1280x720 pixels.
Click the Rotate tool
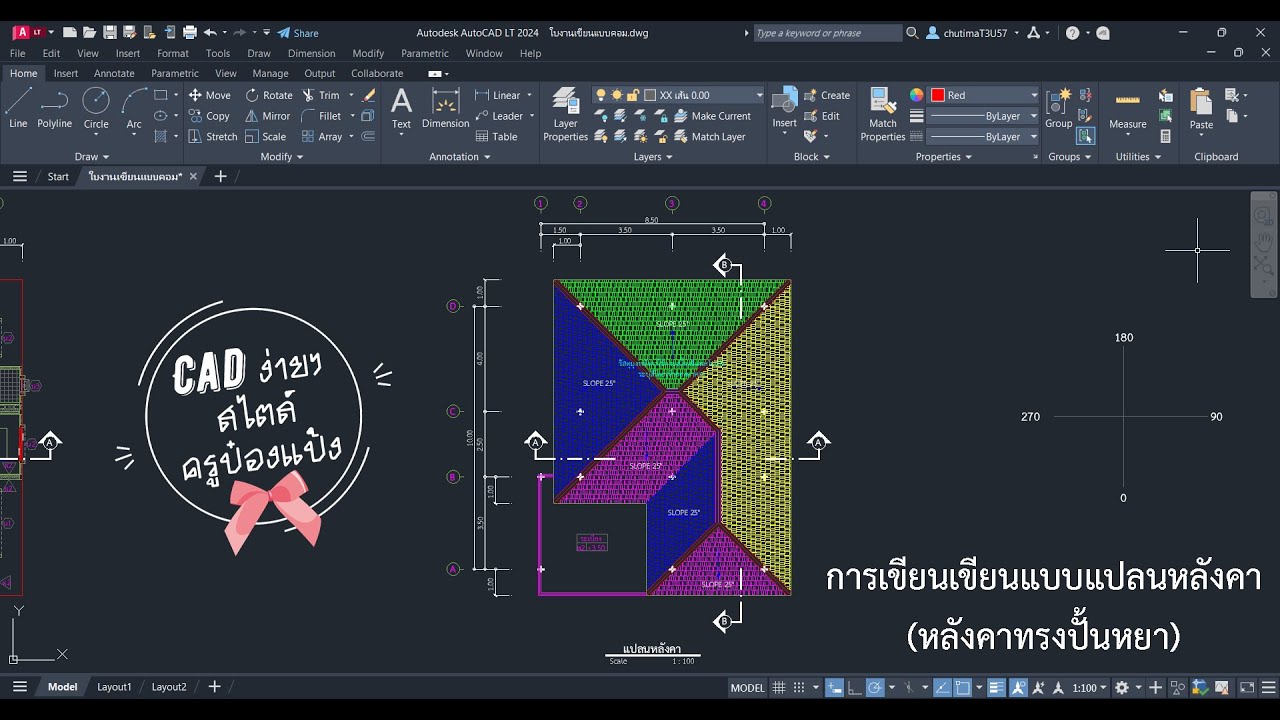[x=269, y=95]
